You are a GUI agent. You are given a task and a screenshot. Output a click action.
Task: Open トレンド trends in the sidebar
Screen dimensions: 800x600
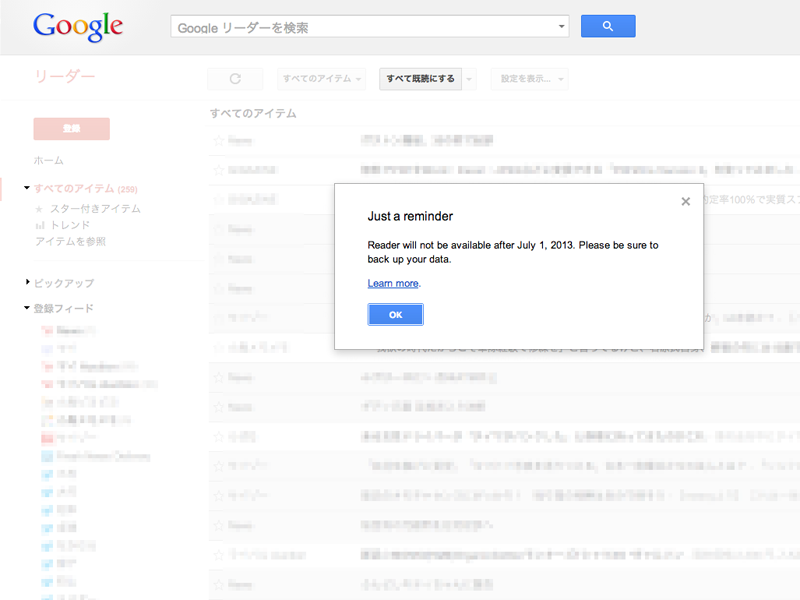pos(69,225)
